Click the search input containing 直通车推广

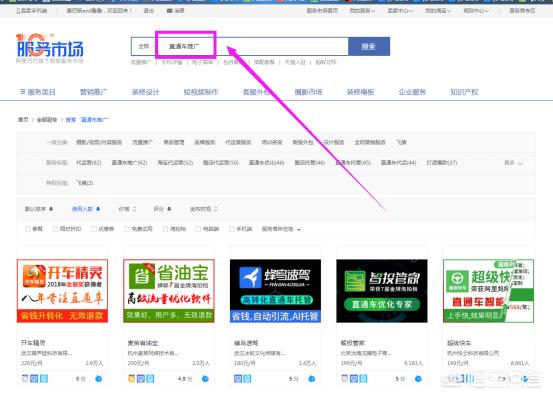click(252, 46)
